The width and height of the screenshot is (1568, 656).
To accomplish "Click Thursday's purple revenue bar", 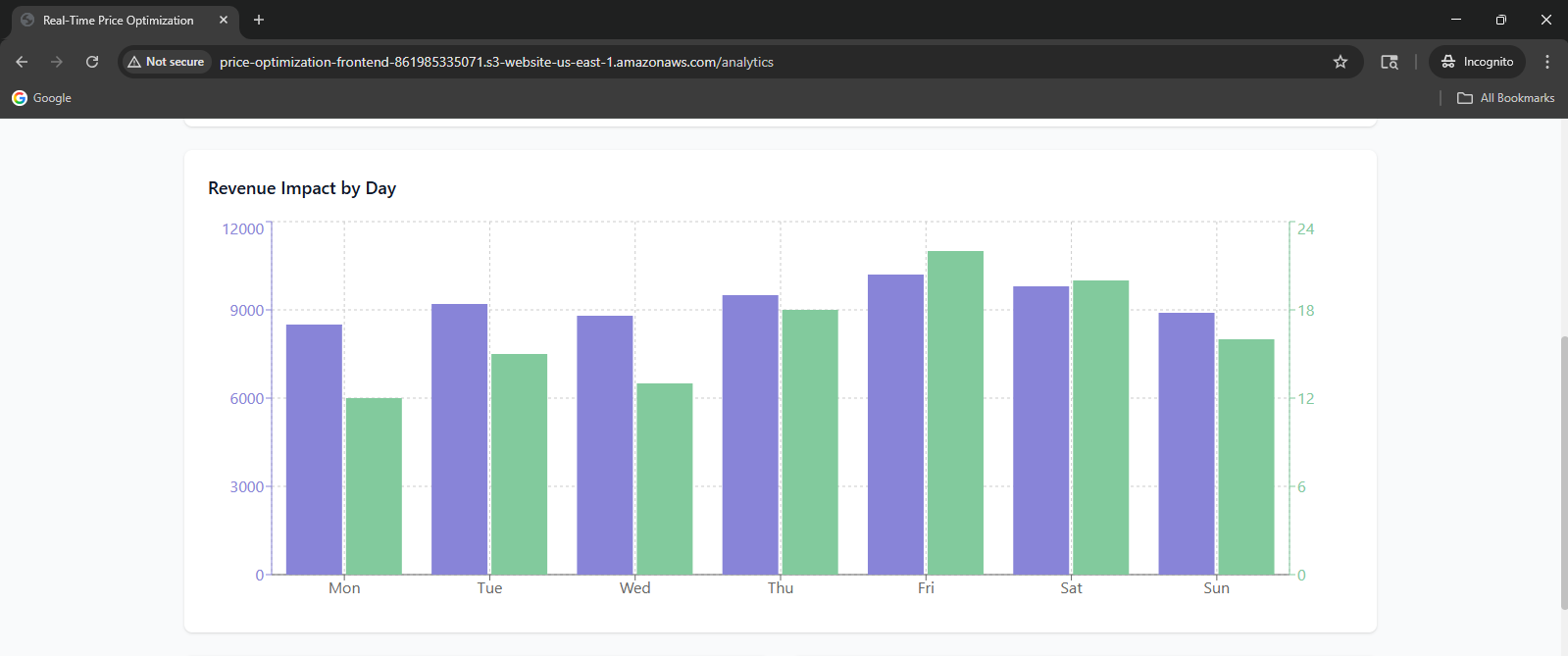I will pyautogui.click(x=750, y=434).
